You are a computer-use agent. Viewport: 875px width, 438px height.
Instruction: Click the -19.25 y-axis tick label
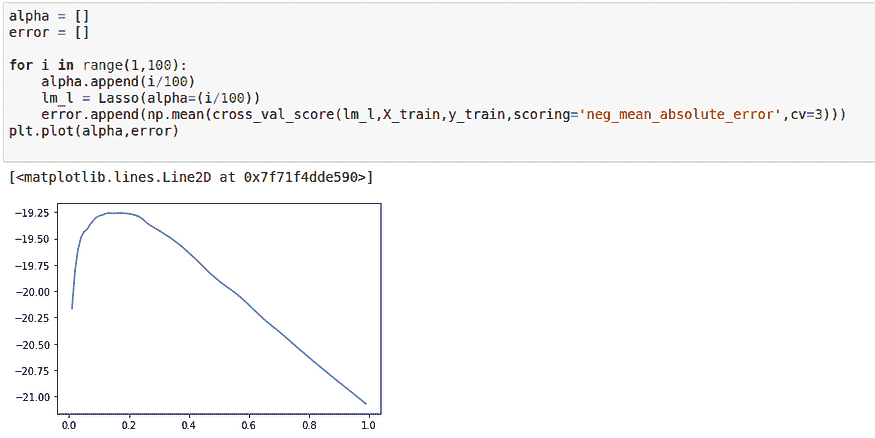(x=34, y=214)
